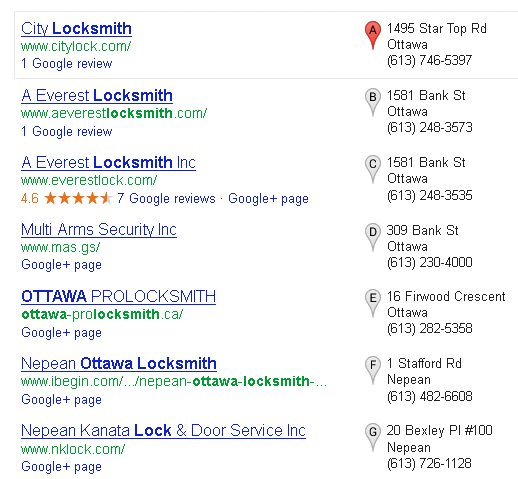Open City Locksmith's 1 Google review

pos(67,63)
